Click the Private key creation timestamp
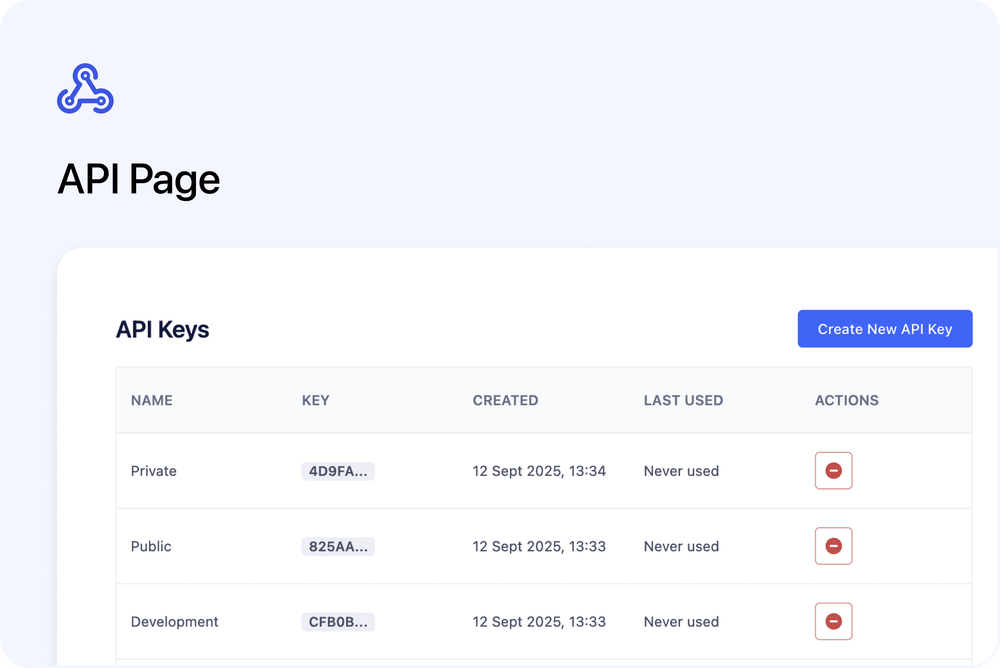Image resolution: width=1000 pixels, height=668 pixels. (540, 470)
